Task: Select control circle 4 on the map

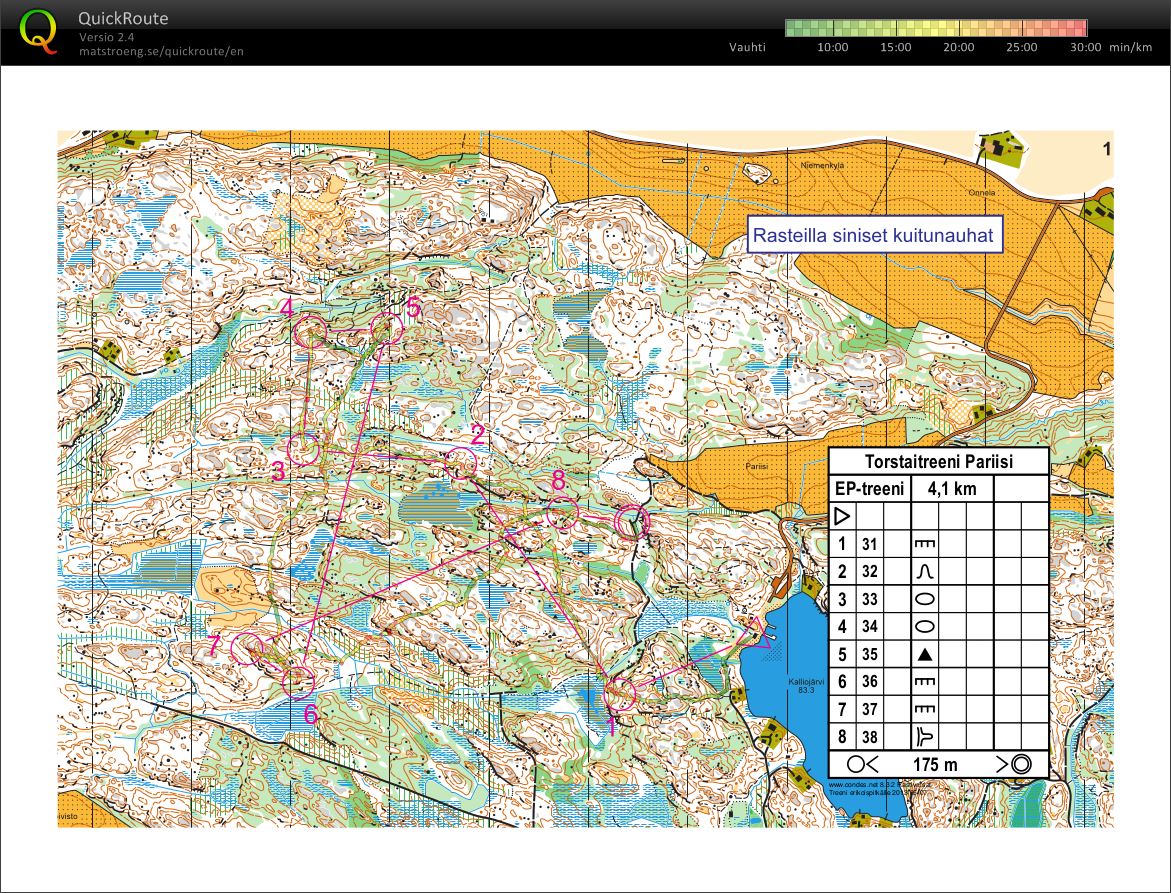Action: point(311,331)
